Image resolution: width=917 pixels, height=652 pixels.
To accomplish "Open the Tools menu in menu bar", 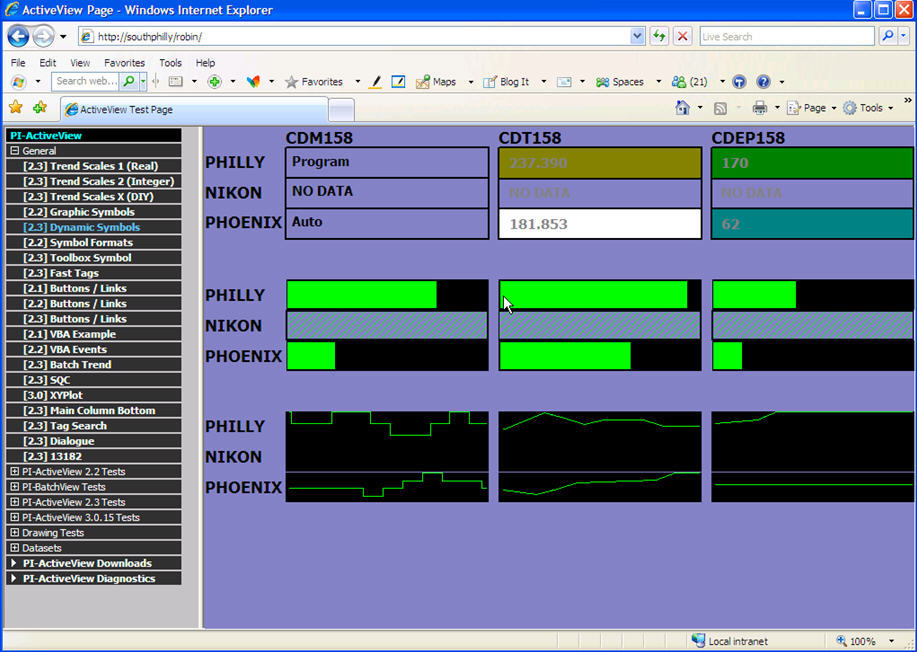I will [x=170, y=63].
